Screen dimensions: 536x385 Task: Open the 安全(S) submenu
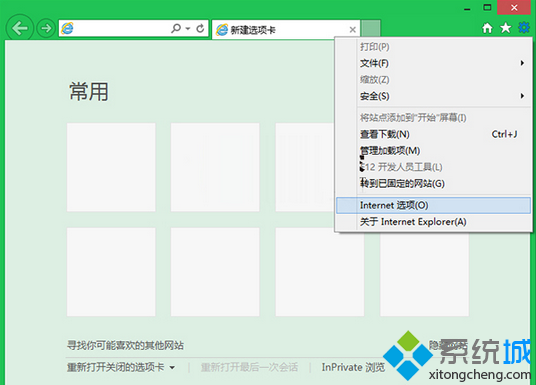click(433, 96)
